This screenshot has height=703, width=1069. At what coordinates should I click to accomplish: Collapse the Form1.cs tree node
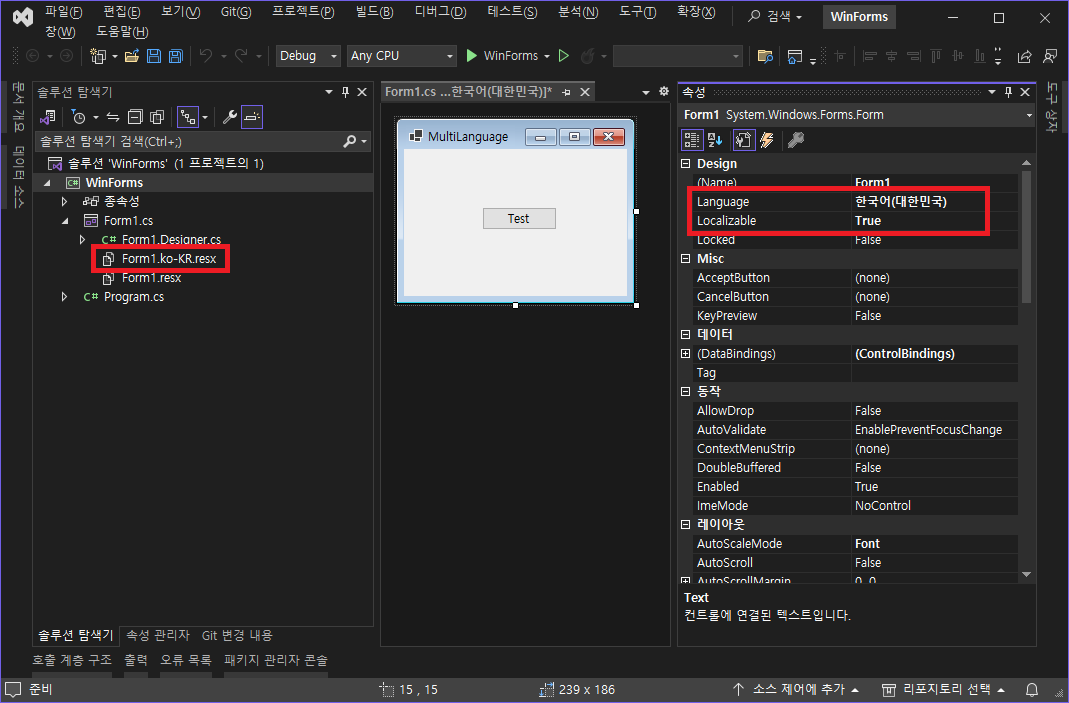click(x=65, y=221)
